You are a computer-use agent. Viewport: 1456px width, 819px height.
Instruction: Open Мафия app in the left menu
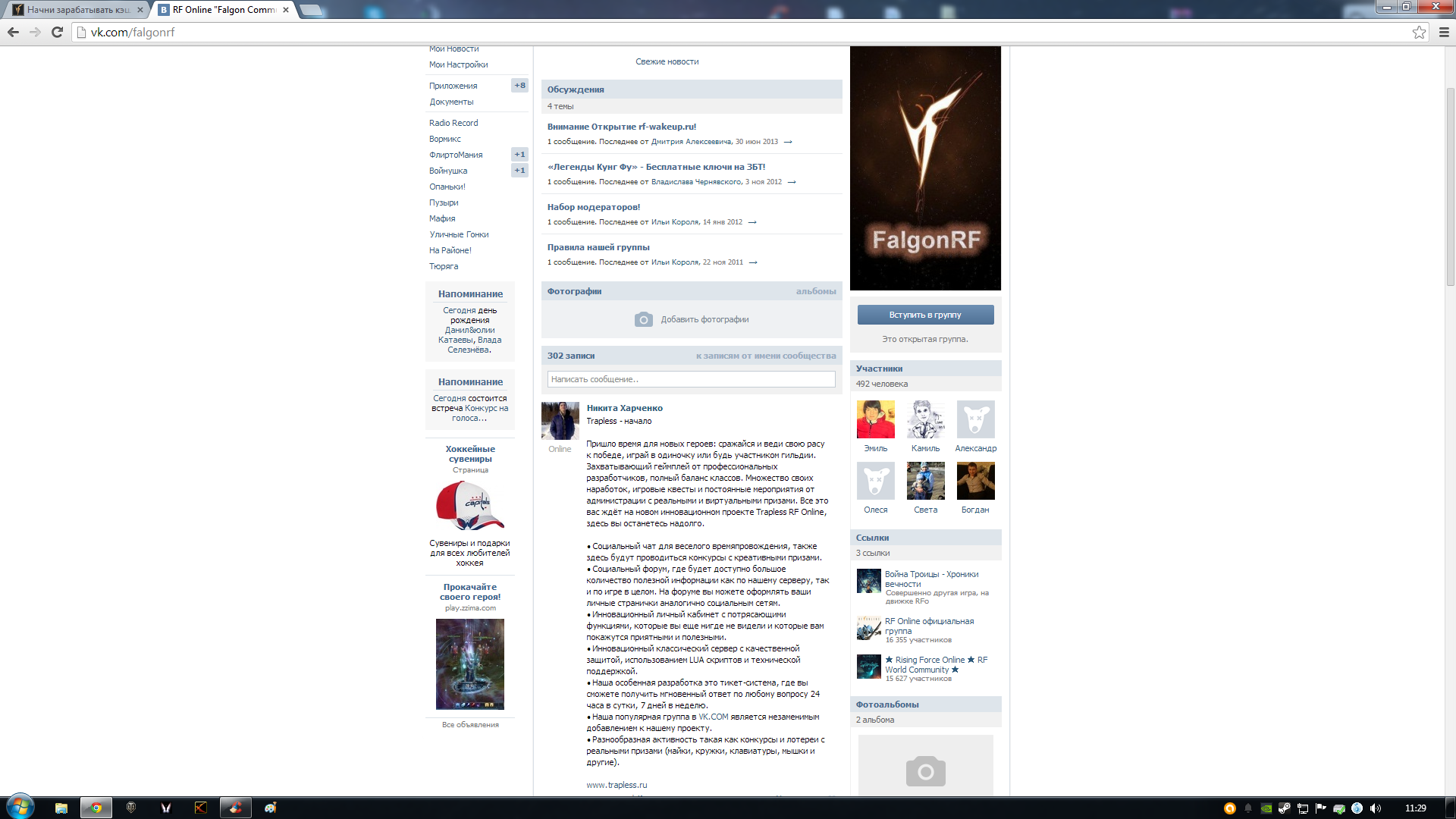[x=442, y=218]
